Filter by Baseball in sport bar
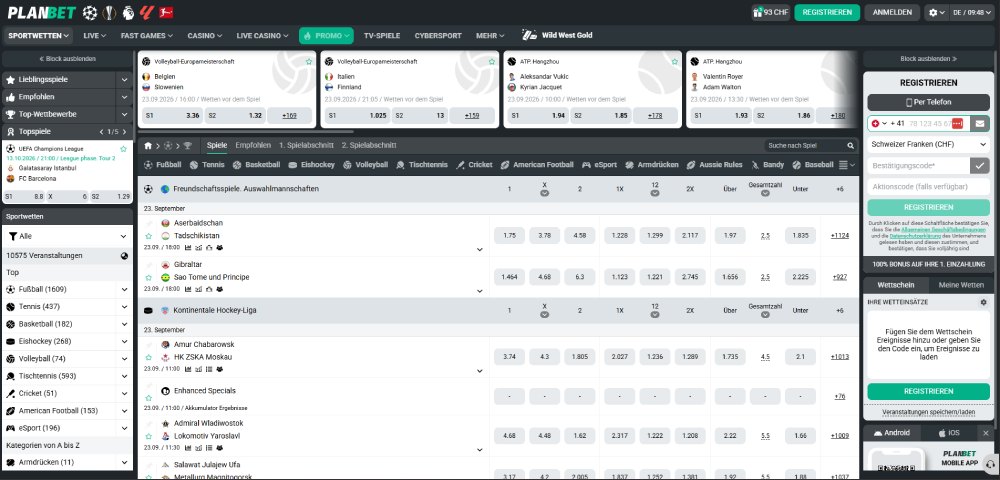The width and height of the screenshot is (1000, 480). pos(812,164)
